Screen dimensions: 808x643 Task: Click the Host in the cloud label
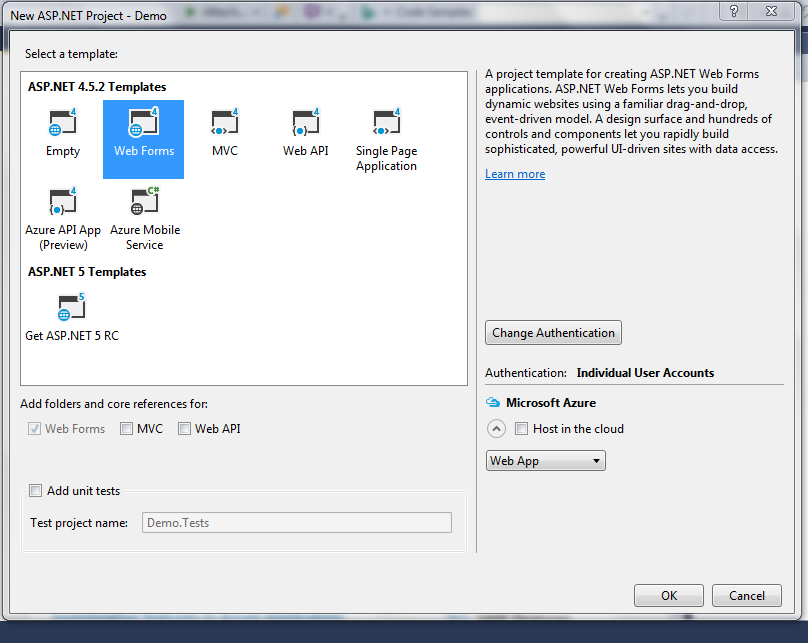pyautogui.click(x=578, y=429)
